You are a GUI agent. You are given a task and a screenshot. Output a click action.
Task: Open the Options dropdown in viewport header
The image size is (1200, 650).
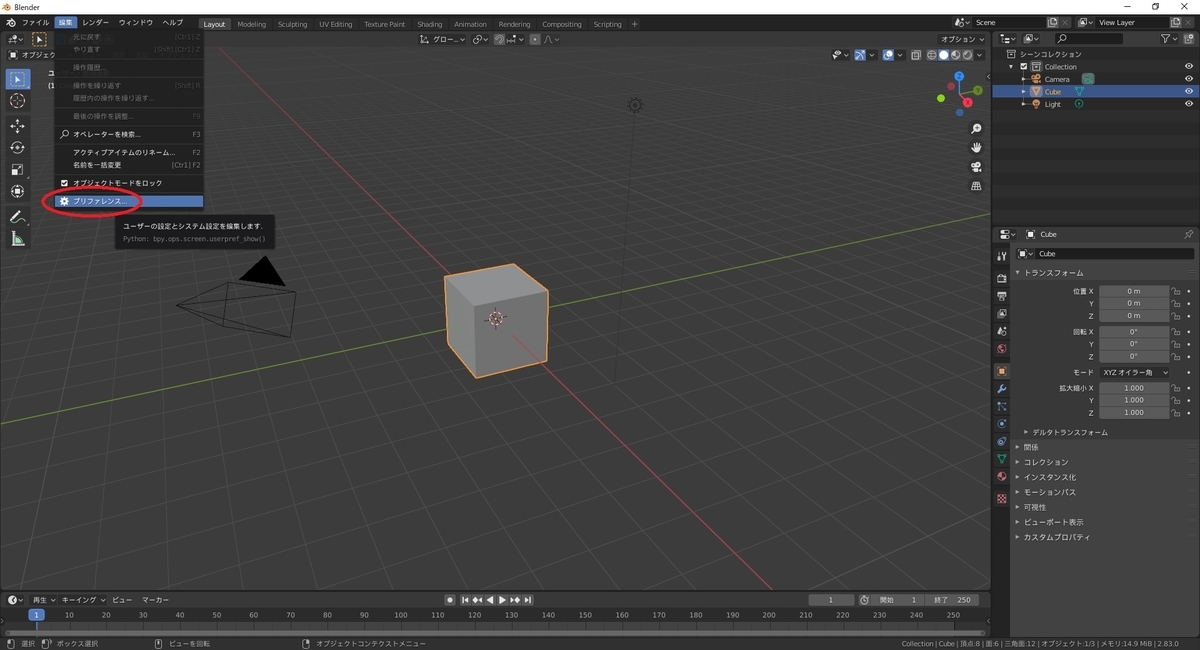click(962, 39)
